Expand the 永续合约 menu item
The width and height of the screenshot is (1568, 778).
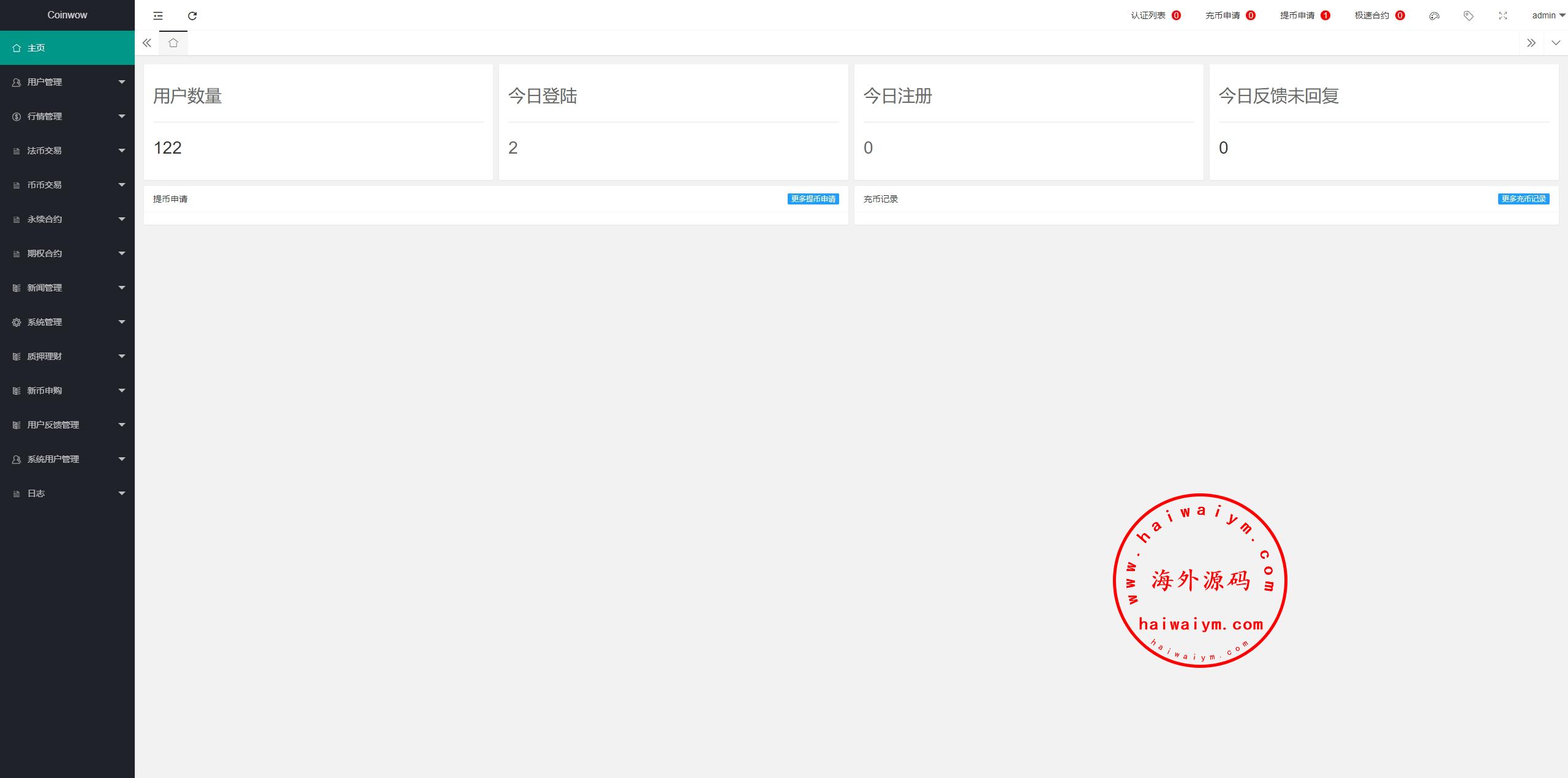click(67, 219)
